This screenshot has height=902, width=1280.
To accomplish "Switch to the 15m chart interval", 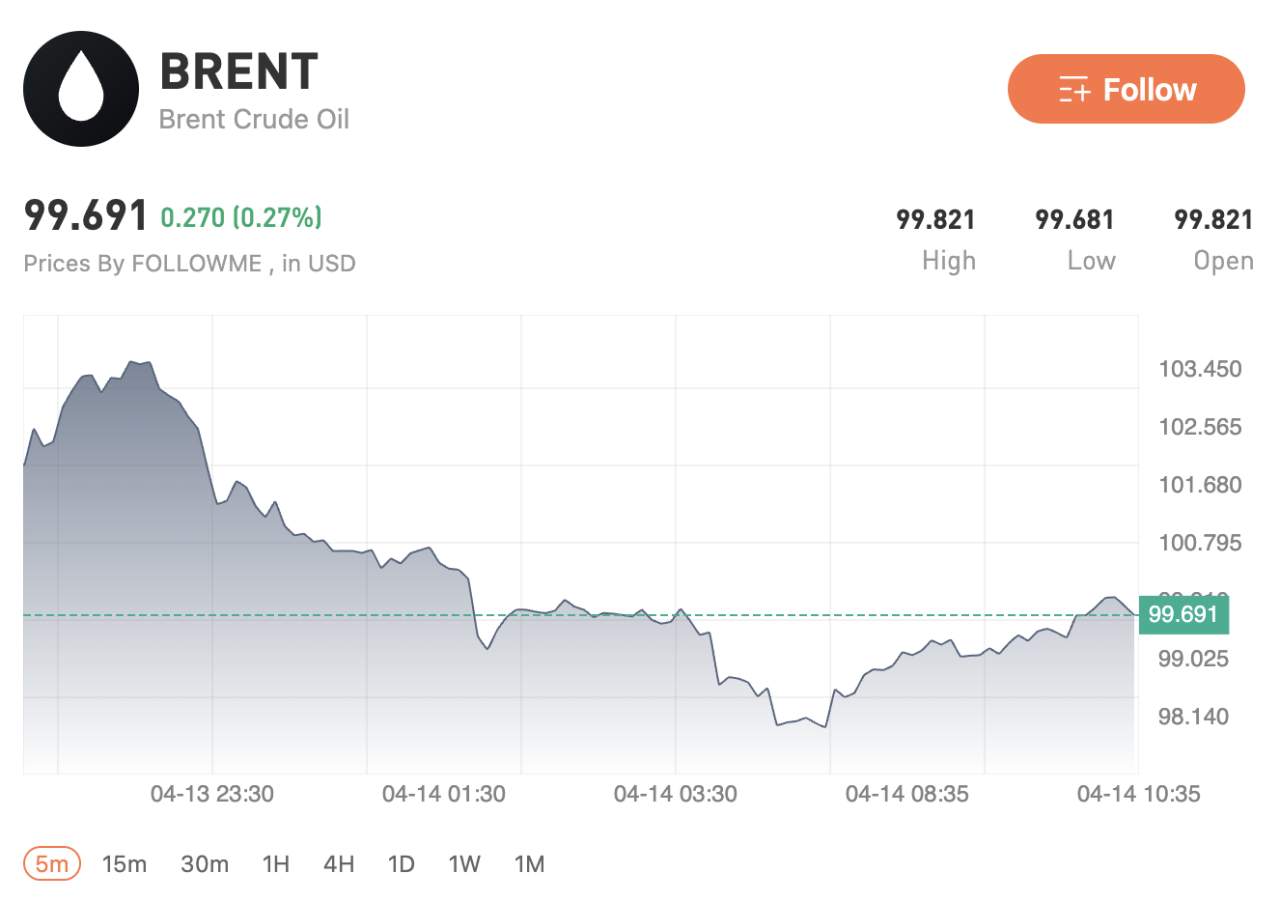I will pos(124,864).
